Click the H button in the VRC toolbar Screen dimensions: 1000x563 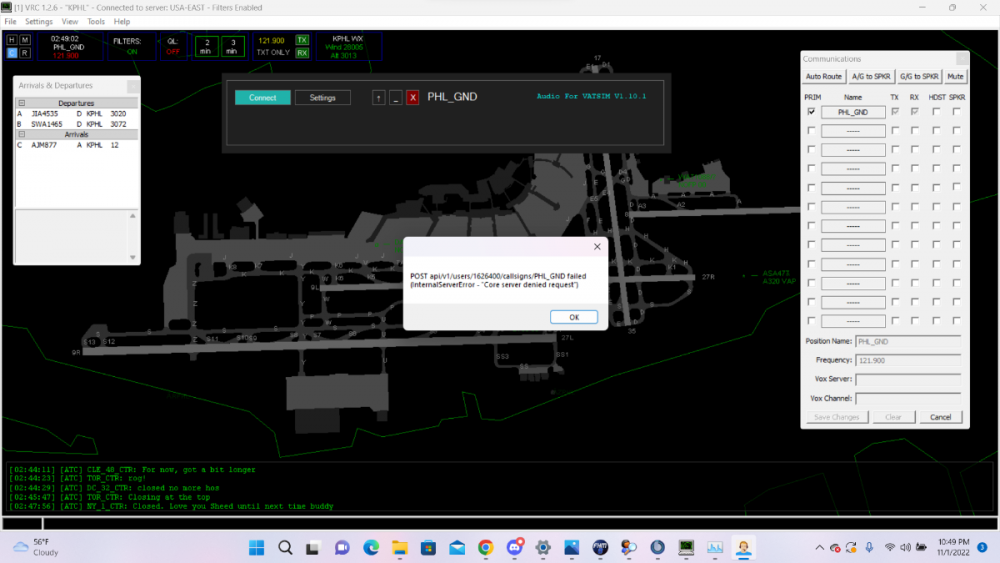(x=12, y=40)
